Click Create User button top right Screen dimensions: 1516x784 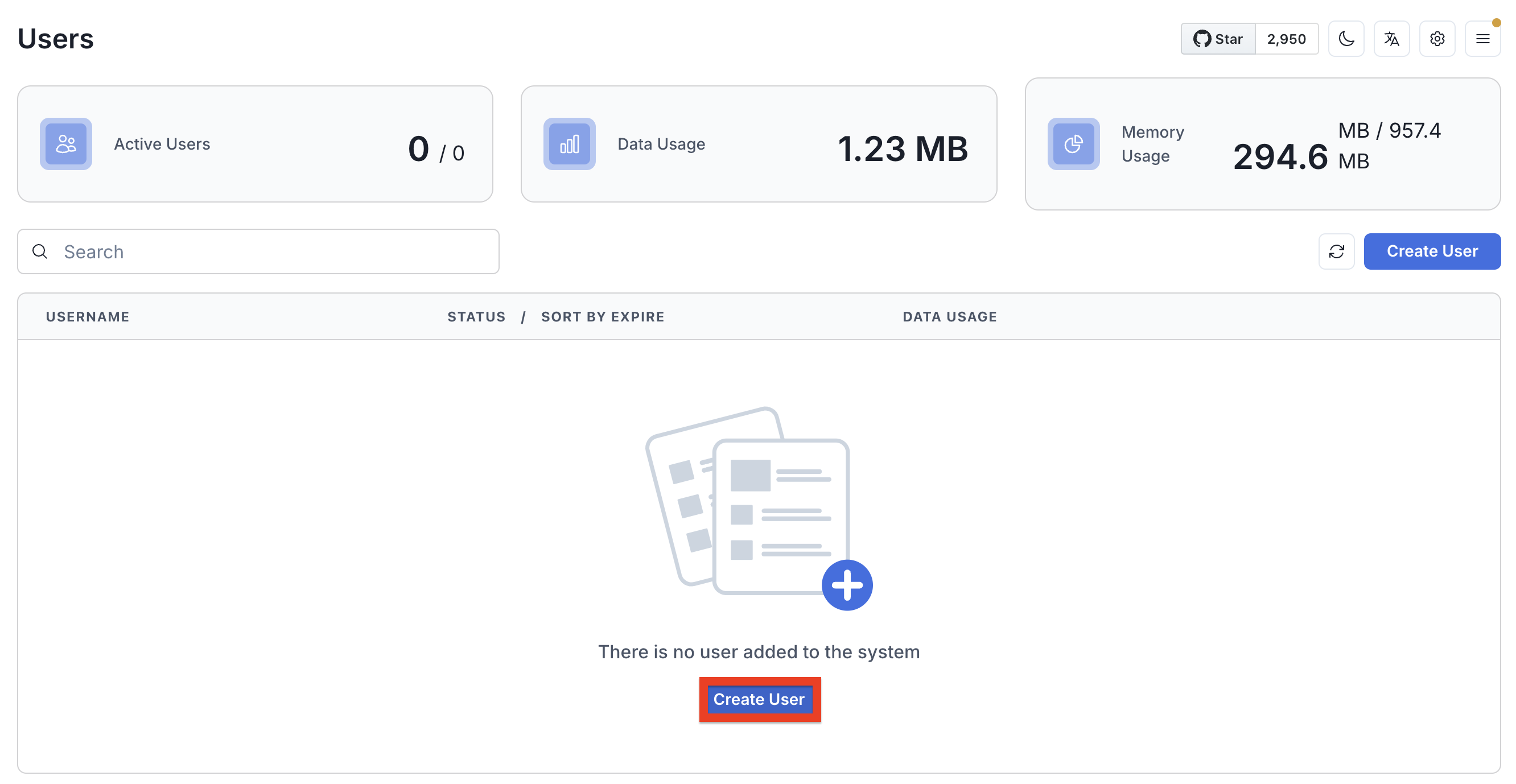pos(1432,251)
